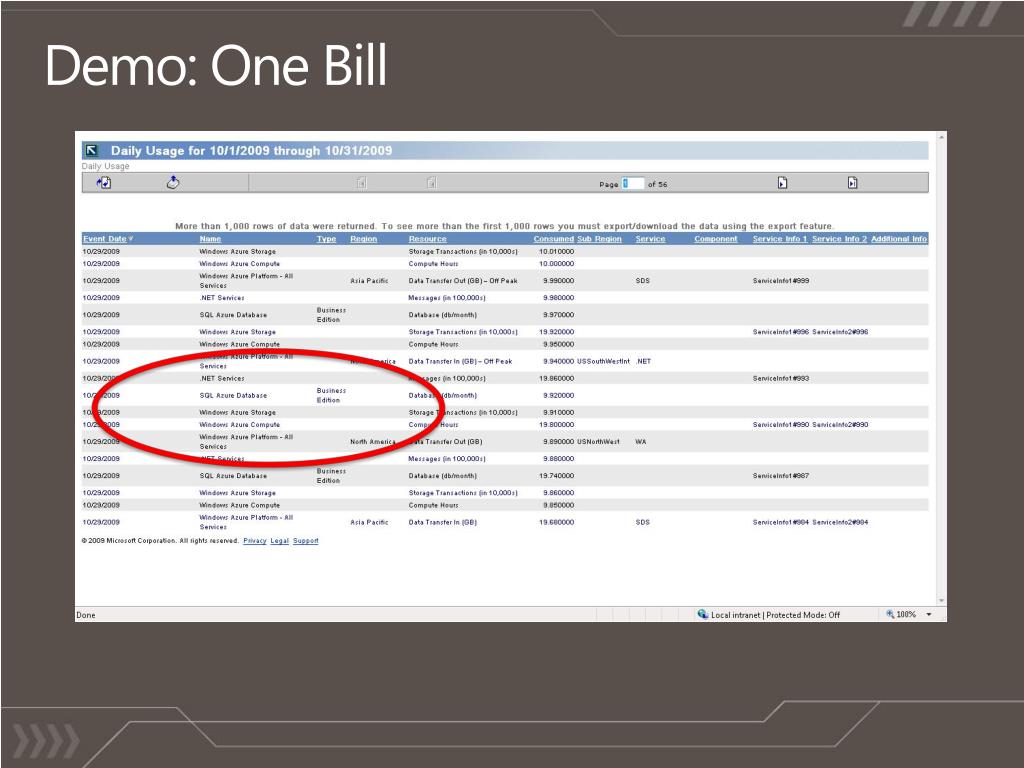Click the export data icon in toolbar
Image resolution: width=1024 pixels, height=768 pixels.
coord(172,182)
